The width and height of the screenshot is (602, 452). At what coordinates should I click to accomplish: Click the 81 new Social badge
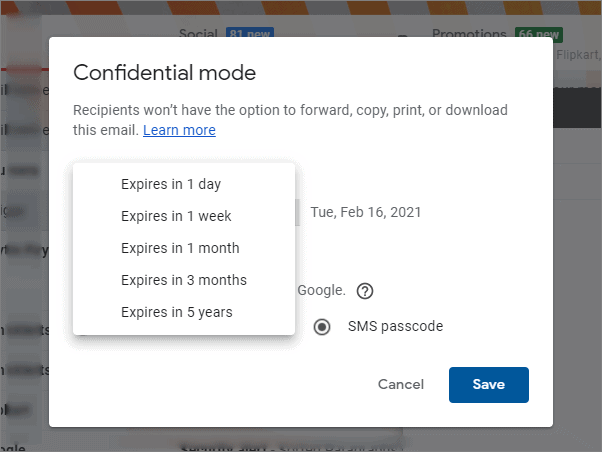point(250,33)
